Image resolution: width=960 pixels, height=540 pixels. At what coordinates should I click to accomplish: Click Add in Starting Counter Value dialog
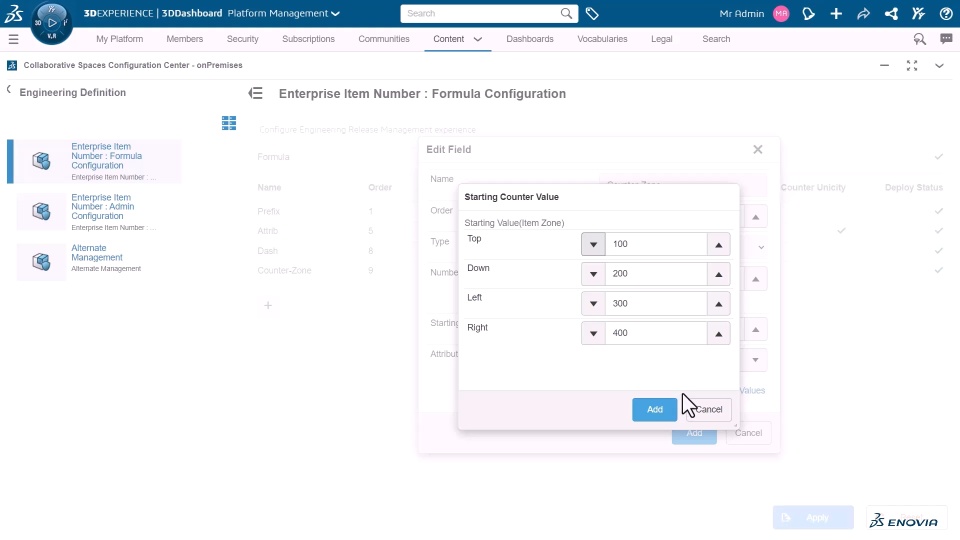coord(654,410)
